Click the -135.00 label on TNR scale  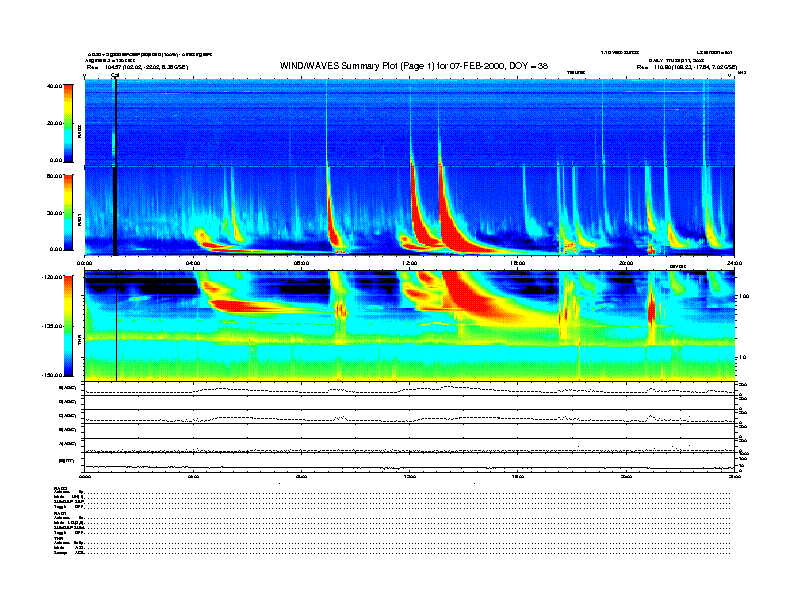click(x=52, y=326)
